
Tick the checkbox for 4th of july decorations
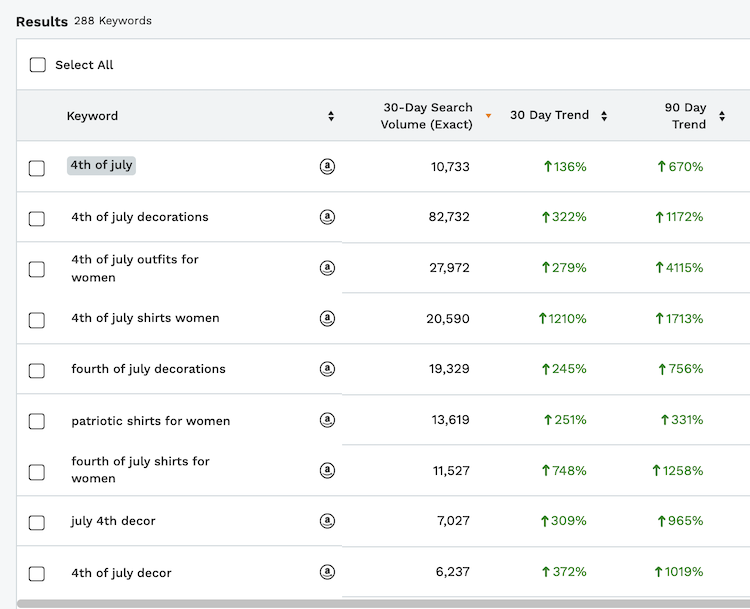(x=37, y=219)
